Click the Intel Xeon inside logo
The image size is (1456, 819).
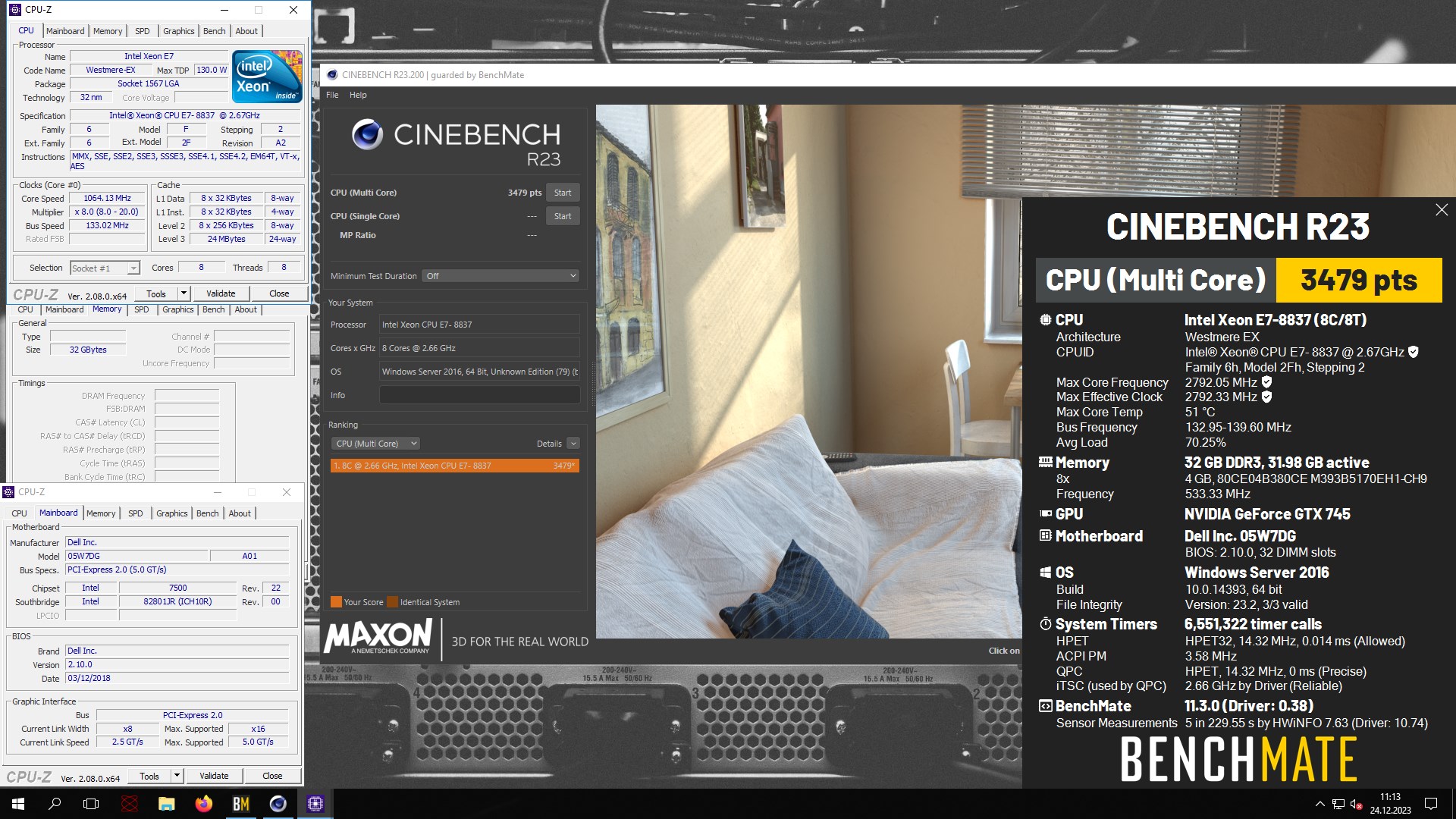pyautogui.click(x=267, y=76)
